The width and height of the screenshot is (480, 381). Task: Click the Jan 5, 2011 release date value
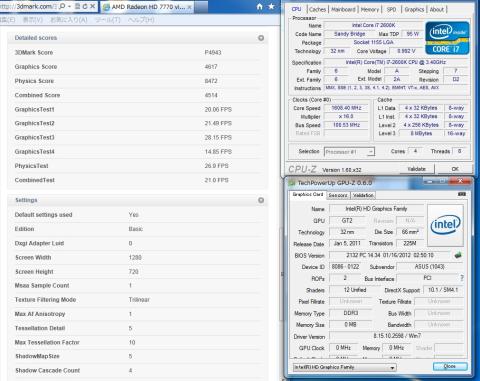pos(347,243)
